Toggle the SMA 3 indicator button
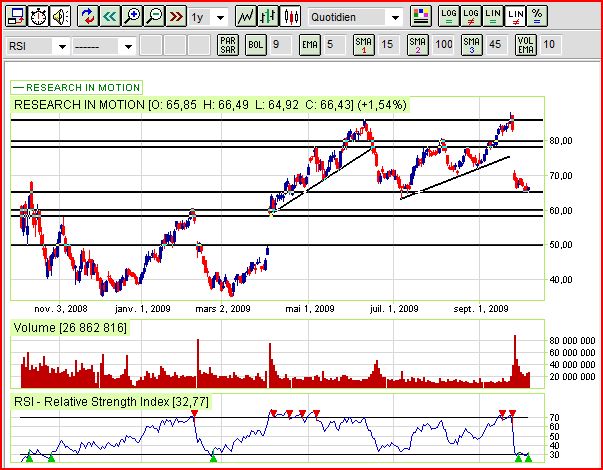Screen dimensions: 603x470 click(472, 45)
